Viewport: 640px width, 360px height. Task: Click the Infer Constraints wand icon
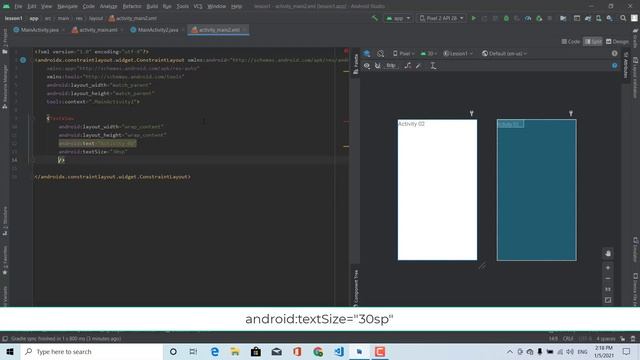click(x=419, y=66)
